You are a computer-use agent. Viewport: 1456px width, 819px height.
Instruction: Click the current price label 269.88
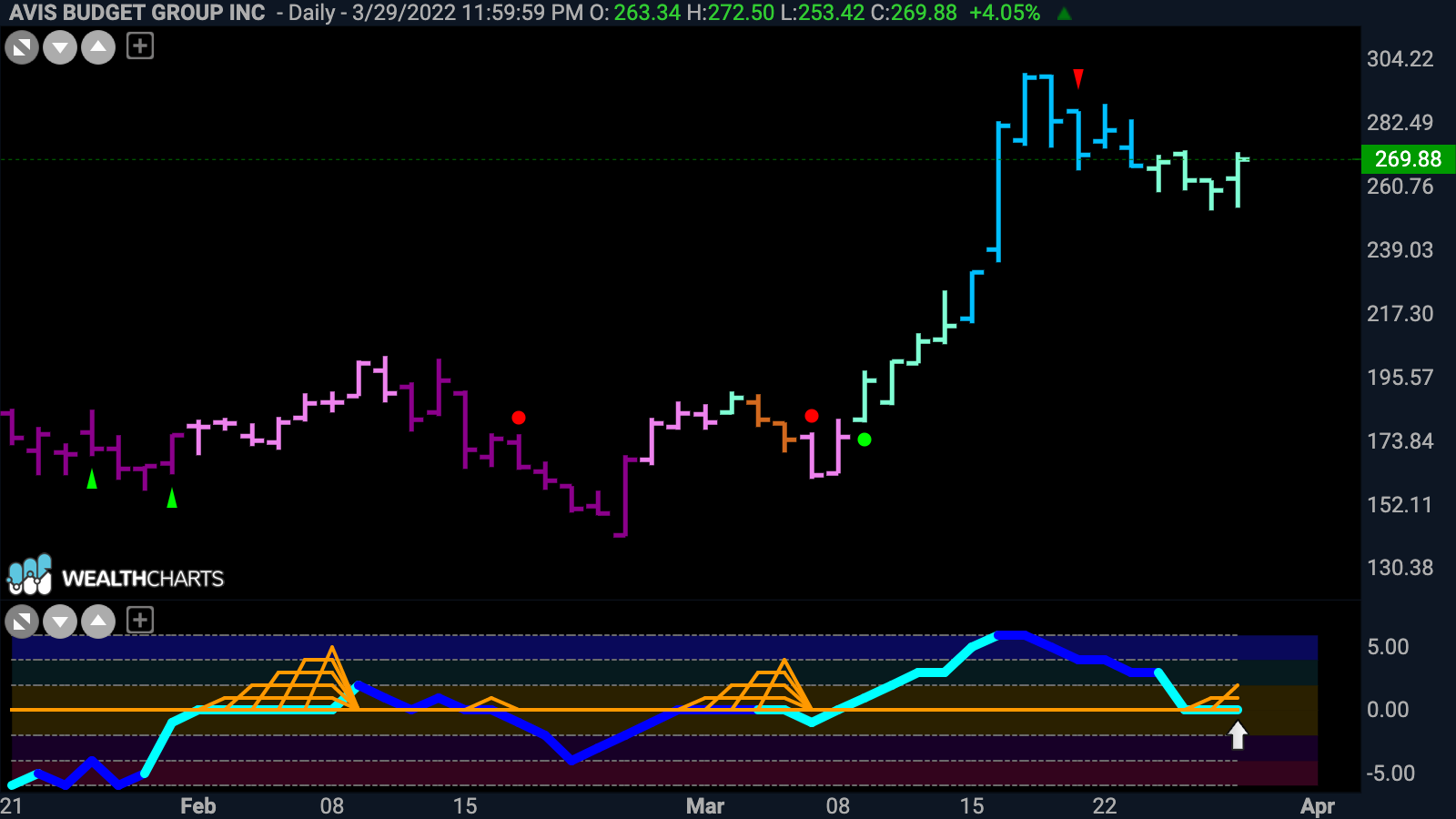click(x=1408, y=159)
